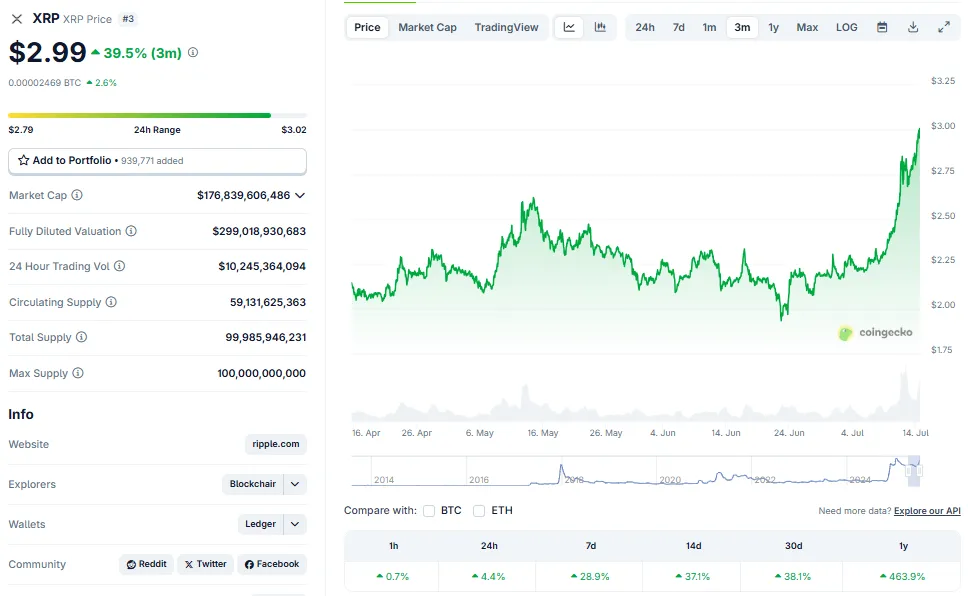Click the 7d change value 28.9%
This screenshot has width=968, height=596.
click(590, 577)
